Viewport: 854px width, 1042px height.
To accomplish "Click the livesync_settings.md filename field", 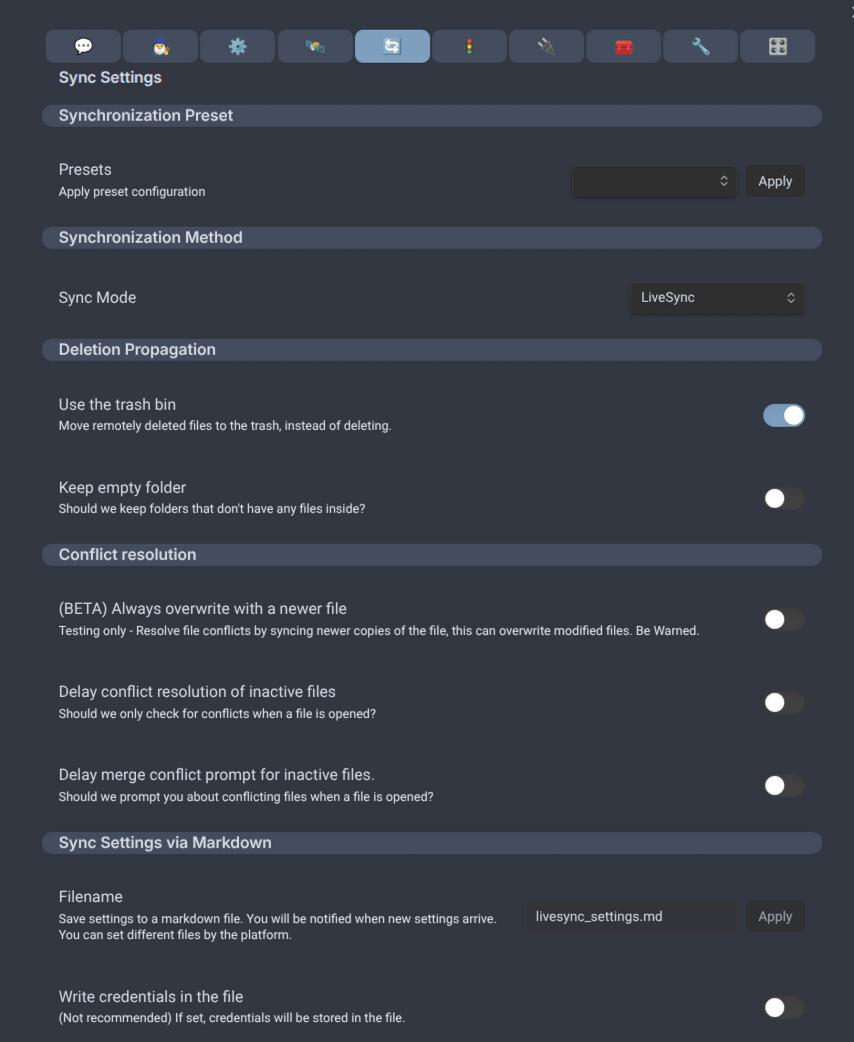I will [x=631, y=916].
